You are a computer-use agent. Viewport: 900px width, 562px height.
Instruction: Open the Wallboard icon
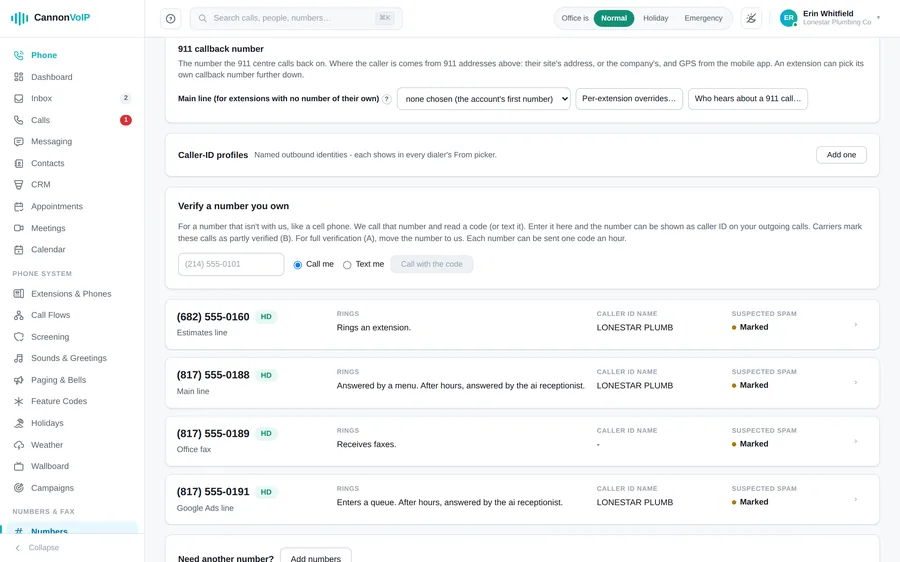(19, 466)
